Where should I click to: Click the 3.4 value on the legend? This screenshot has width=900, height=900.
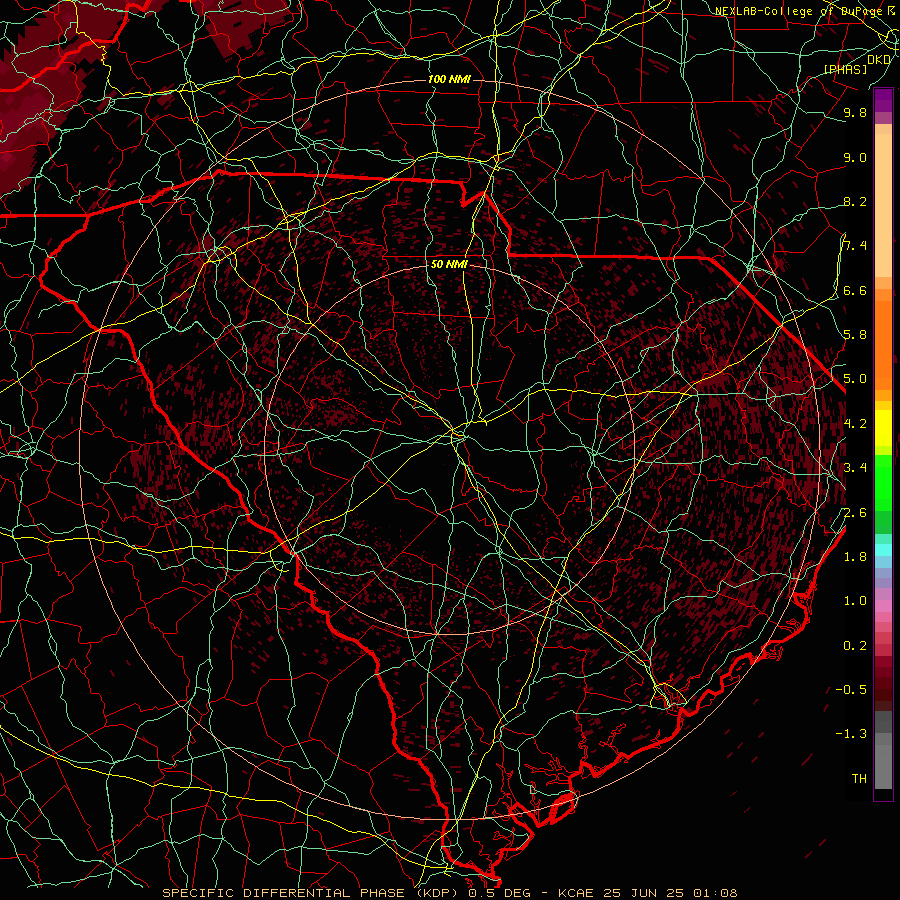pos(855,468)
